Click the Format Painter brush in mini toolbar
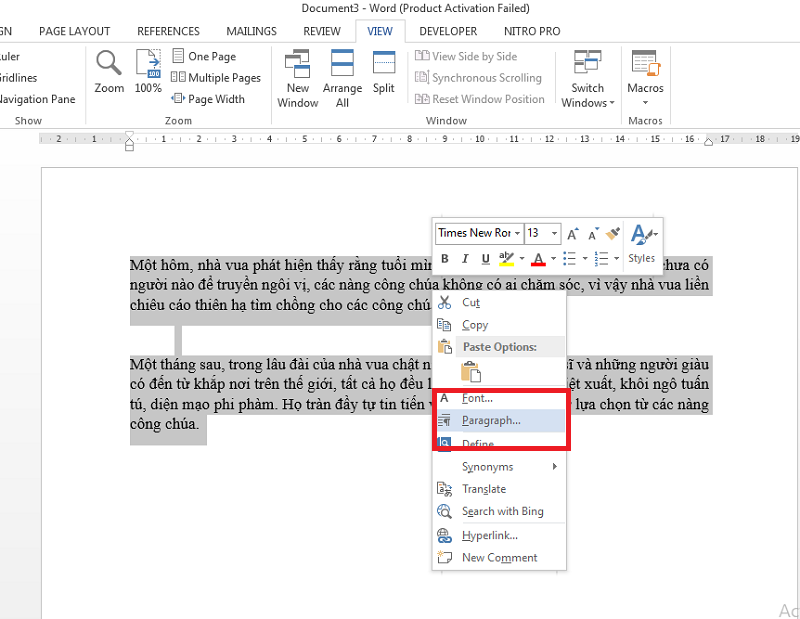Image resolution: width=800 pixels, height=619 pixels. point(612,234)
